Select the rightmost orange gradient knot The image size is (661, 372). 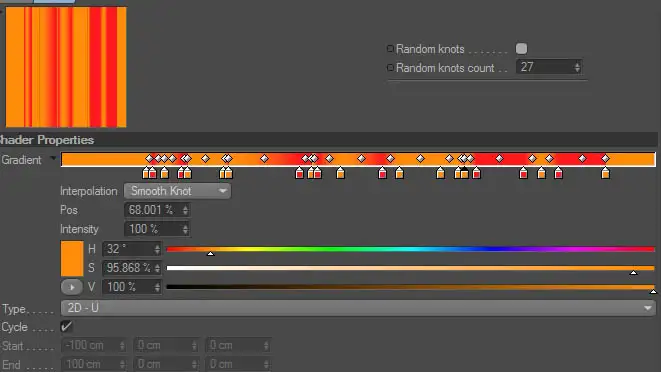coord(605,173)
